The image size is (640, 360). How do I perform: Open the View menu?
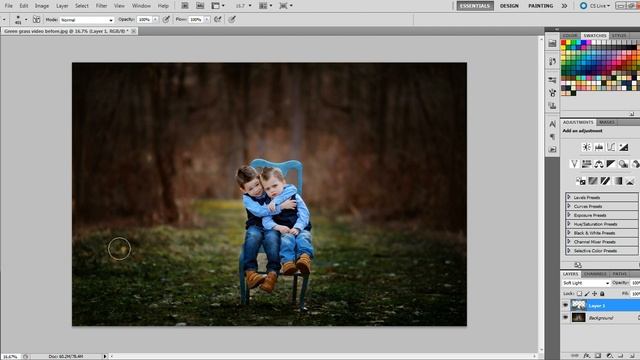119,6
